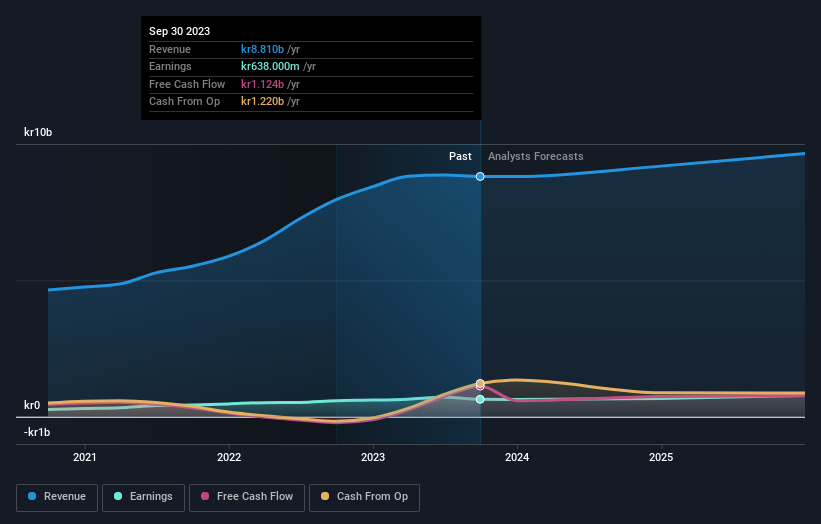Click the kr10b y-axis label
The height and width of the screenshot is (524, 821).
pyautogui.click(x=38, y=132)
